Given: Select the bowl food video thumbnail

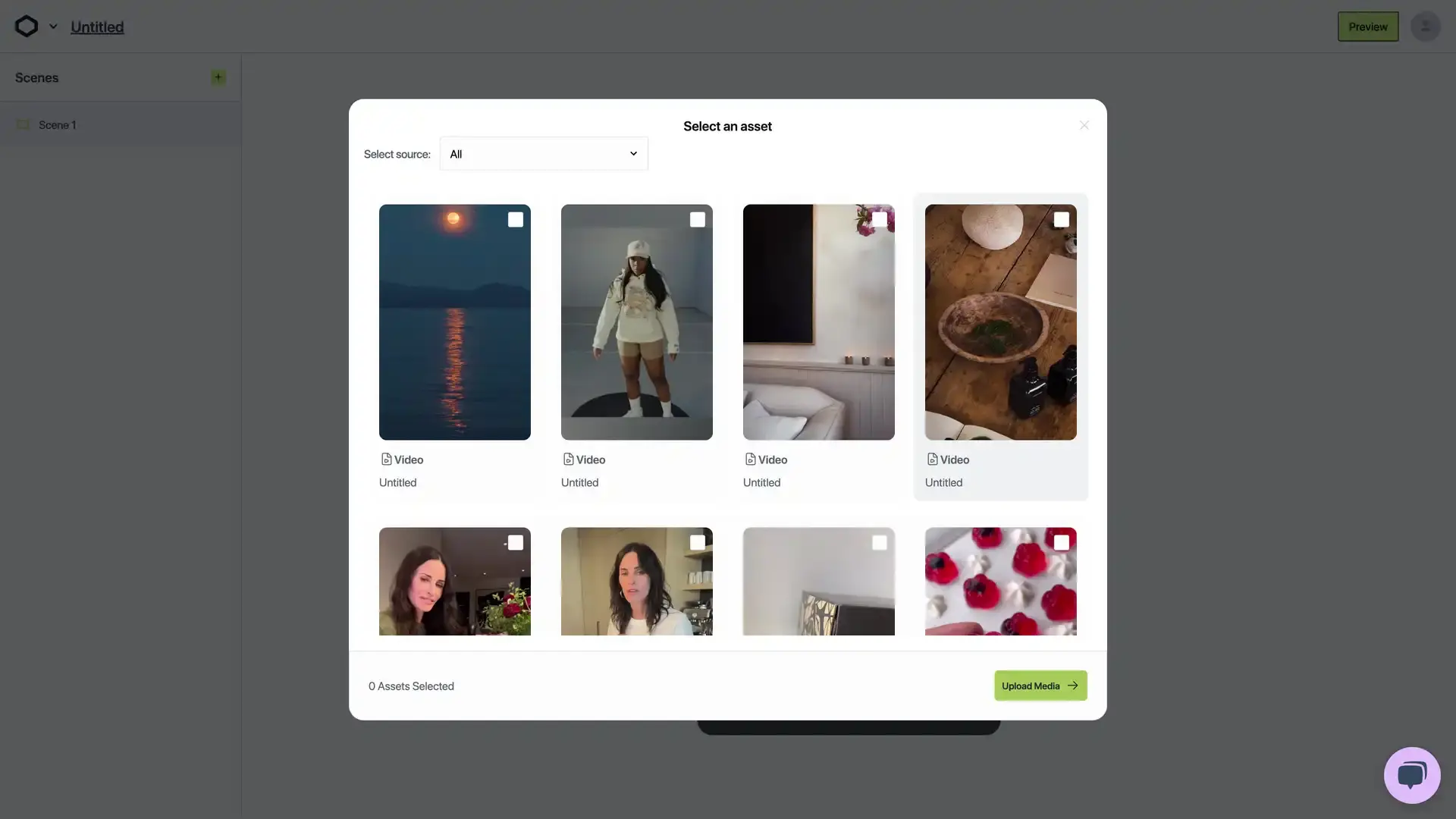Looking at the screenshot, I should coord(1000,321).
